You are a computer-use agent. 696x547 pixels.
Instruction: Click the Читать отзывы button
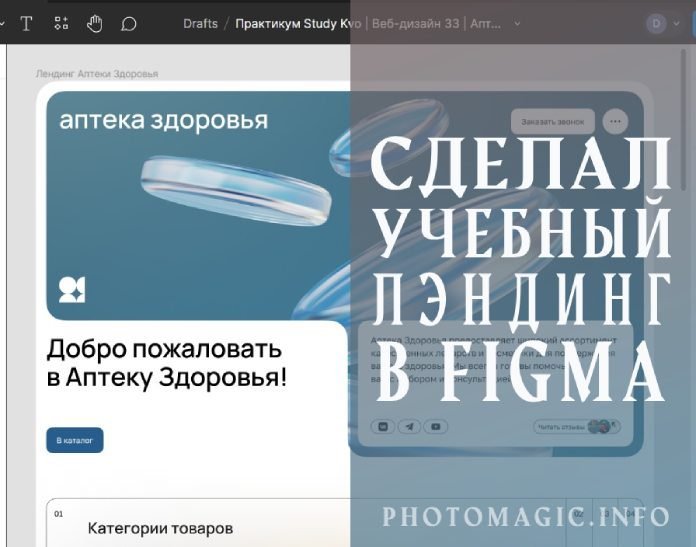coord(577,427)
